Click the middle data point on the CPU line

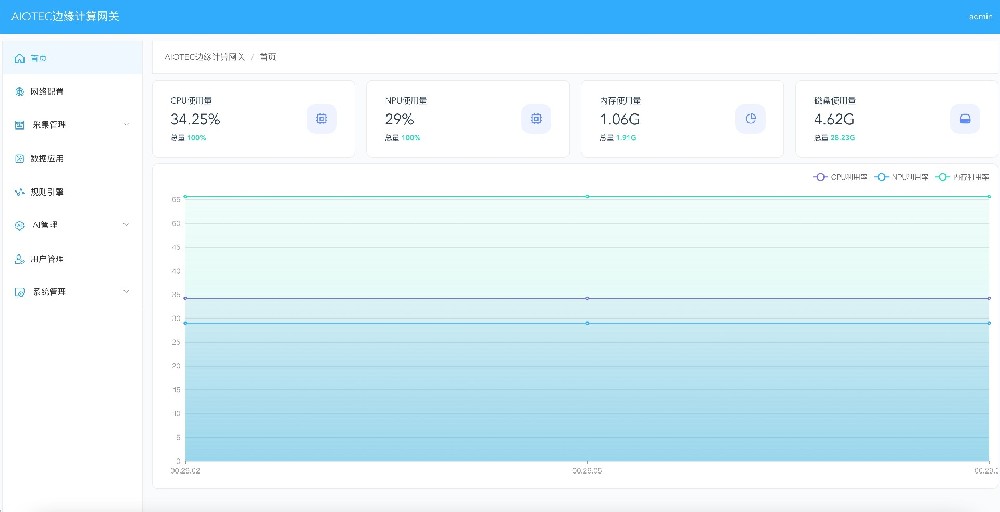click(587, 298)
